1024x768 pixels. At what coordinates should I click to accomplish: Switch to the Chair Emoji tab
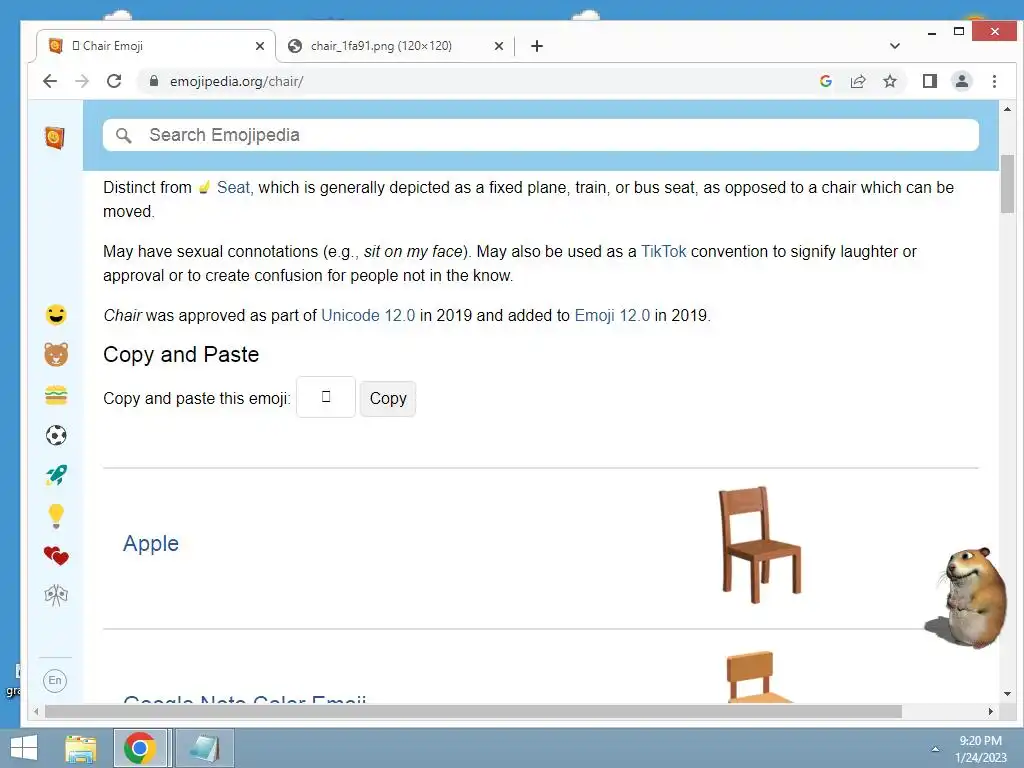click(155, 46)
